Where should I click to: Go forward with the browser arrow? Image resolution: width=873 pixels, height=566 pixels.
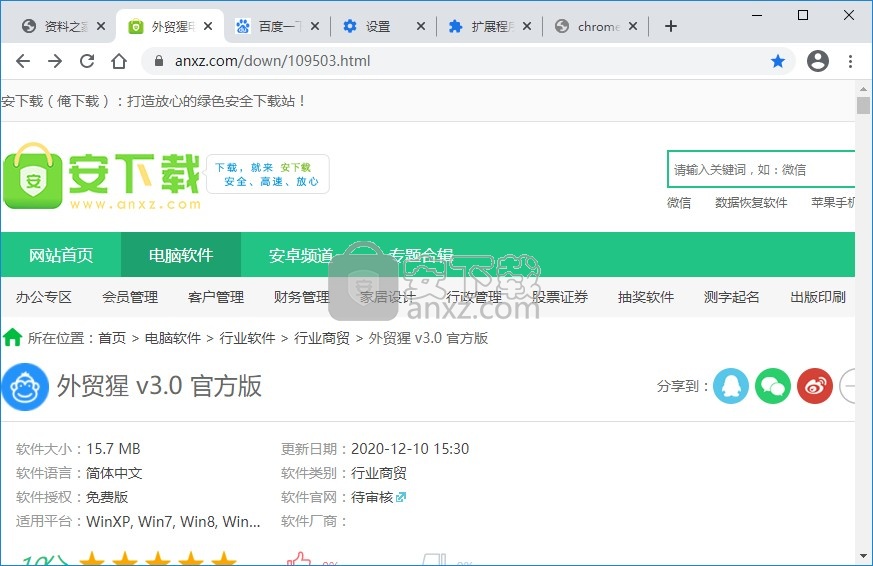(x=55, y=61)
